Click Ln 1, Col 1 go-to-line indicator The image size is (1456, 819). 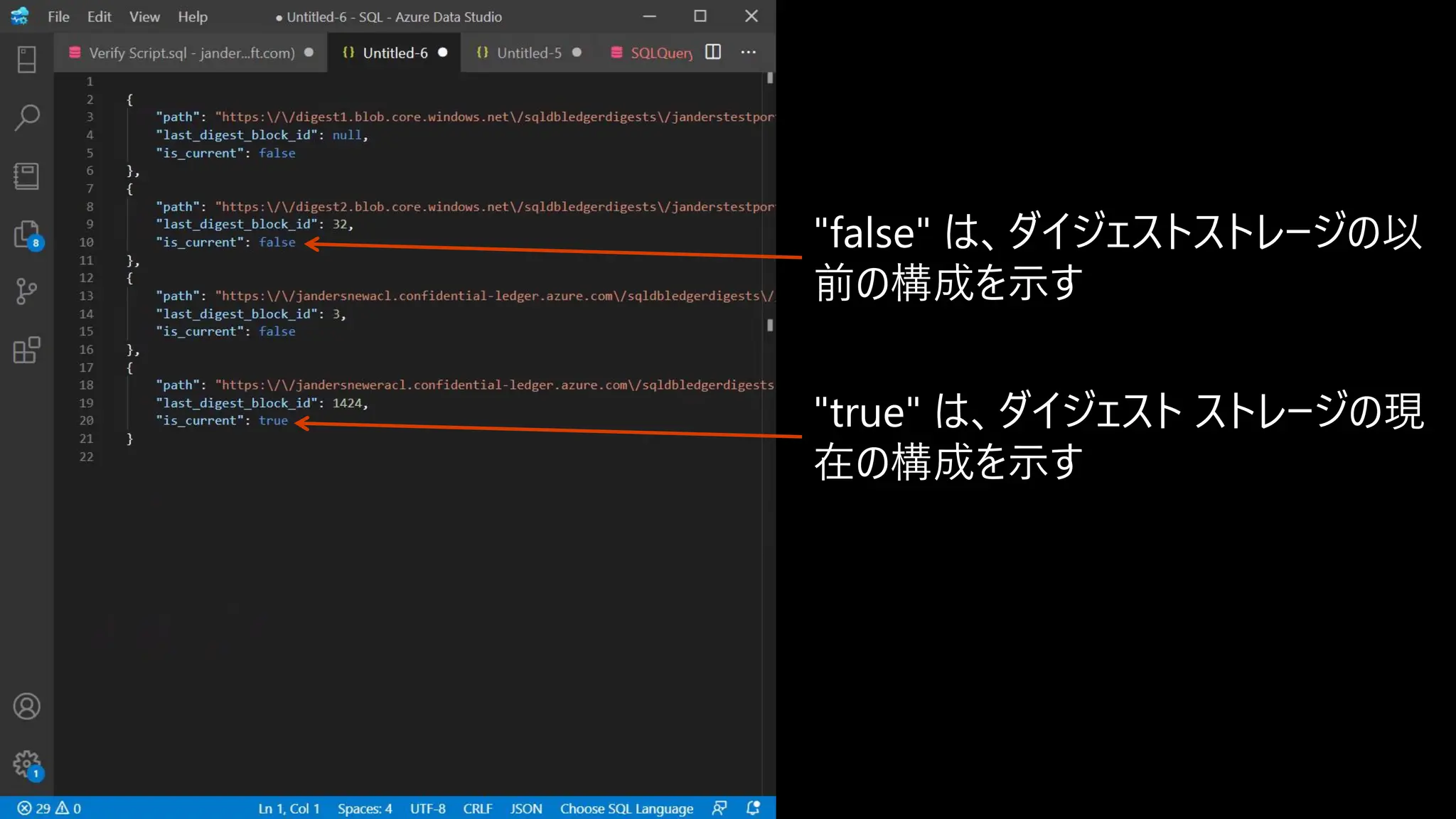click(x=289, y=808)
